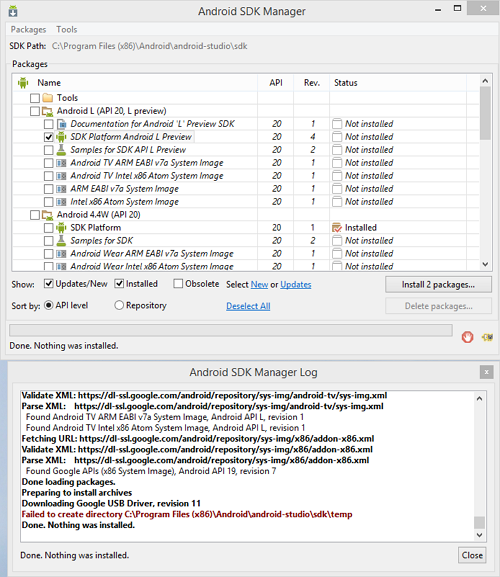Click the Updates link to select updates
This screenshot has height=577, width=500.
pyautogui.click(x=296, y=284)
